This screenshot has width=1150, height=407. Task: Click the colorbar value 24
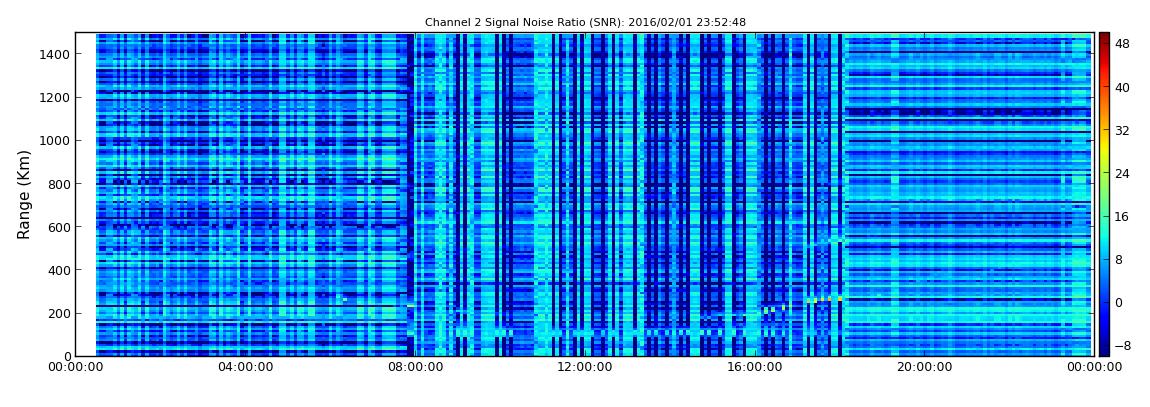tap(1121, 173)
